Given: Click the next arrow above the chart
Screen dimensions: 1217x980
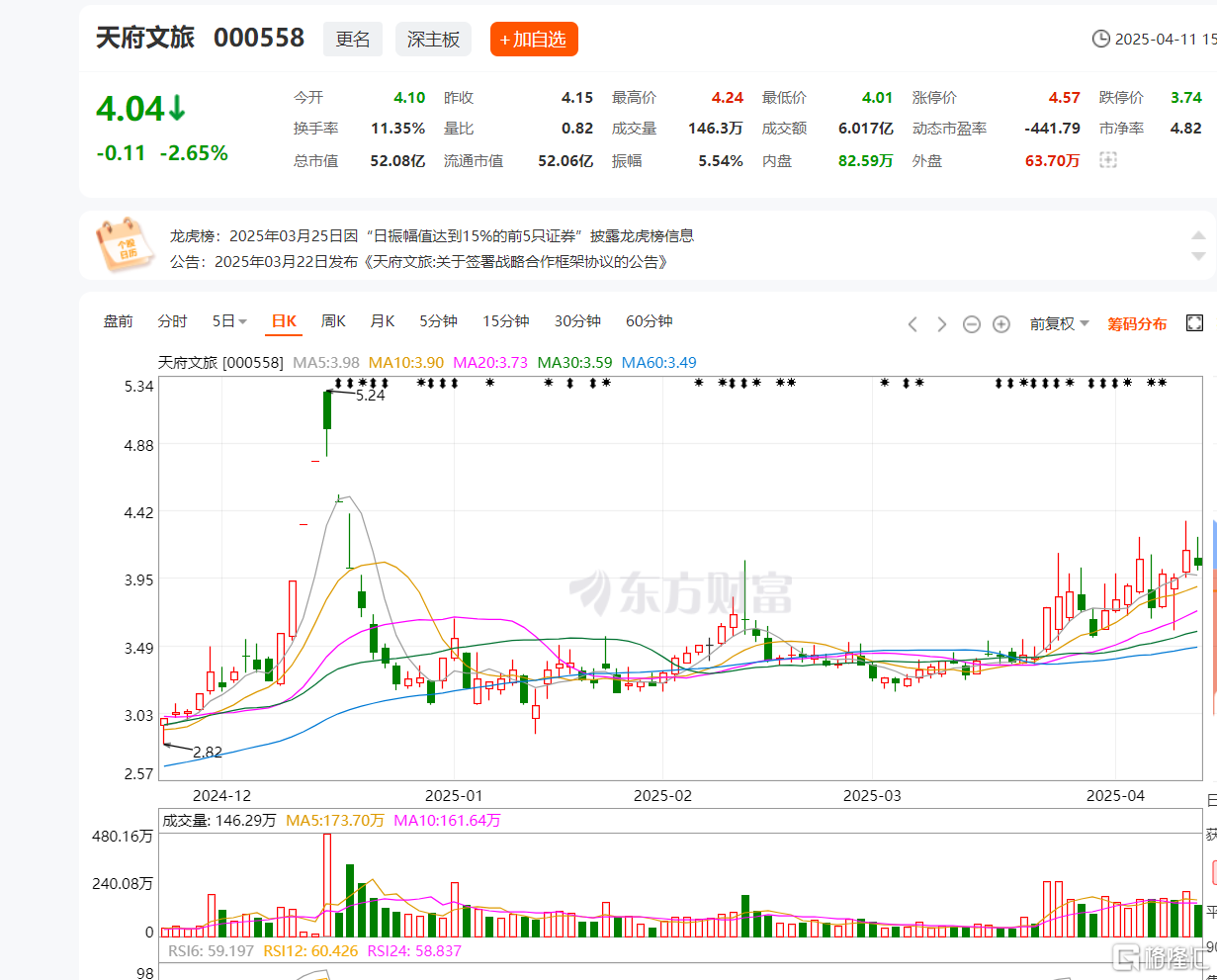Looking at the screenshot, I should coord(941,324).
